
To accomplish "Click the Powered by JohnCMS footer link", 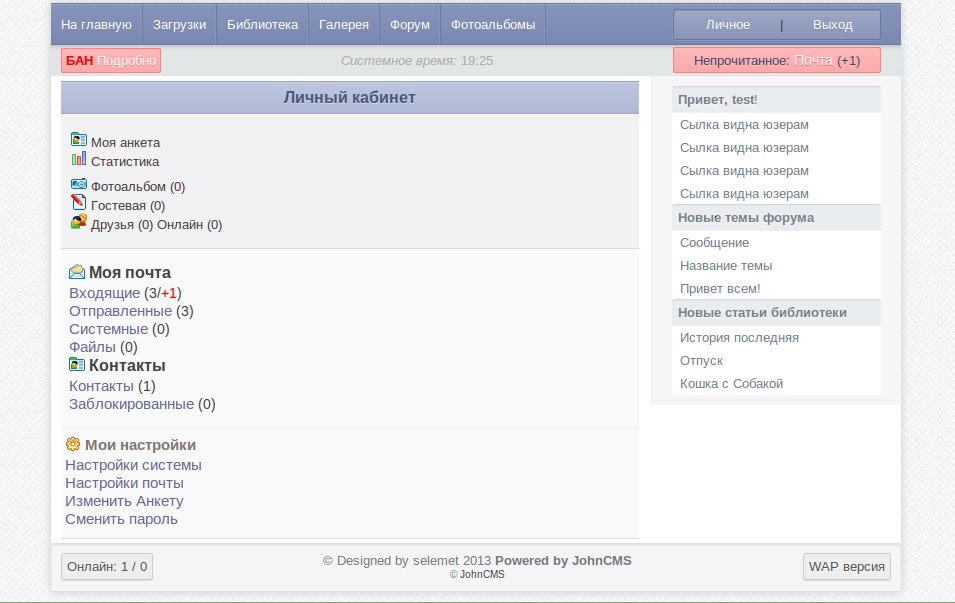I will click(x=563, y=561).
